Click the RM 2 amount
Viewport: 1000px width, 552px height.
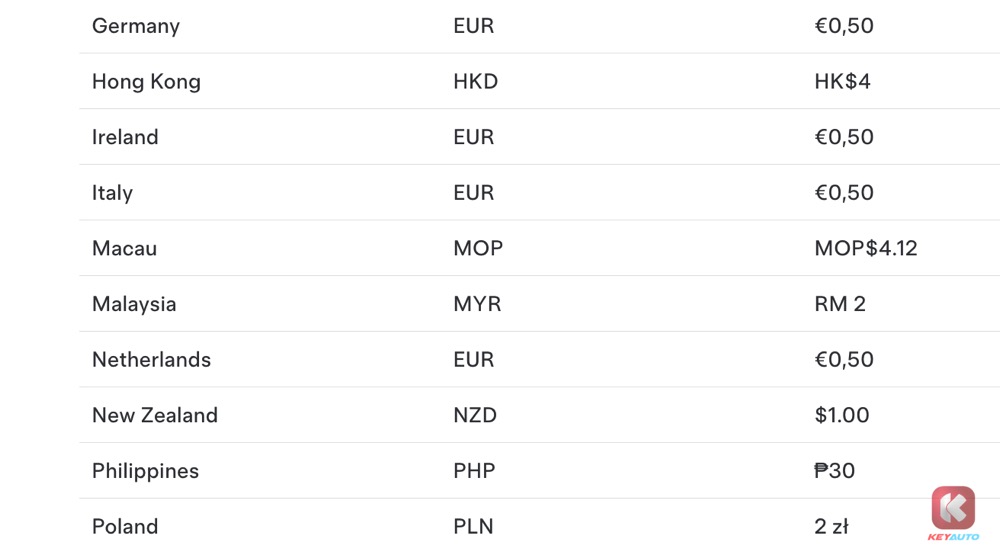[840, 304]
